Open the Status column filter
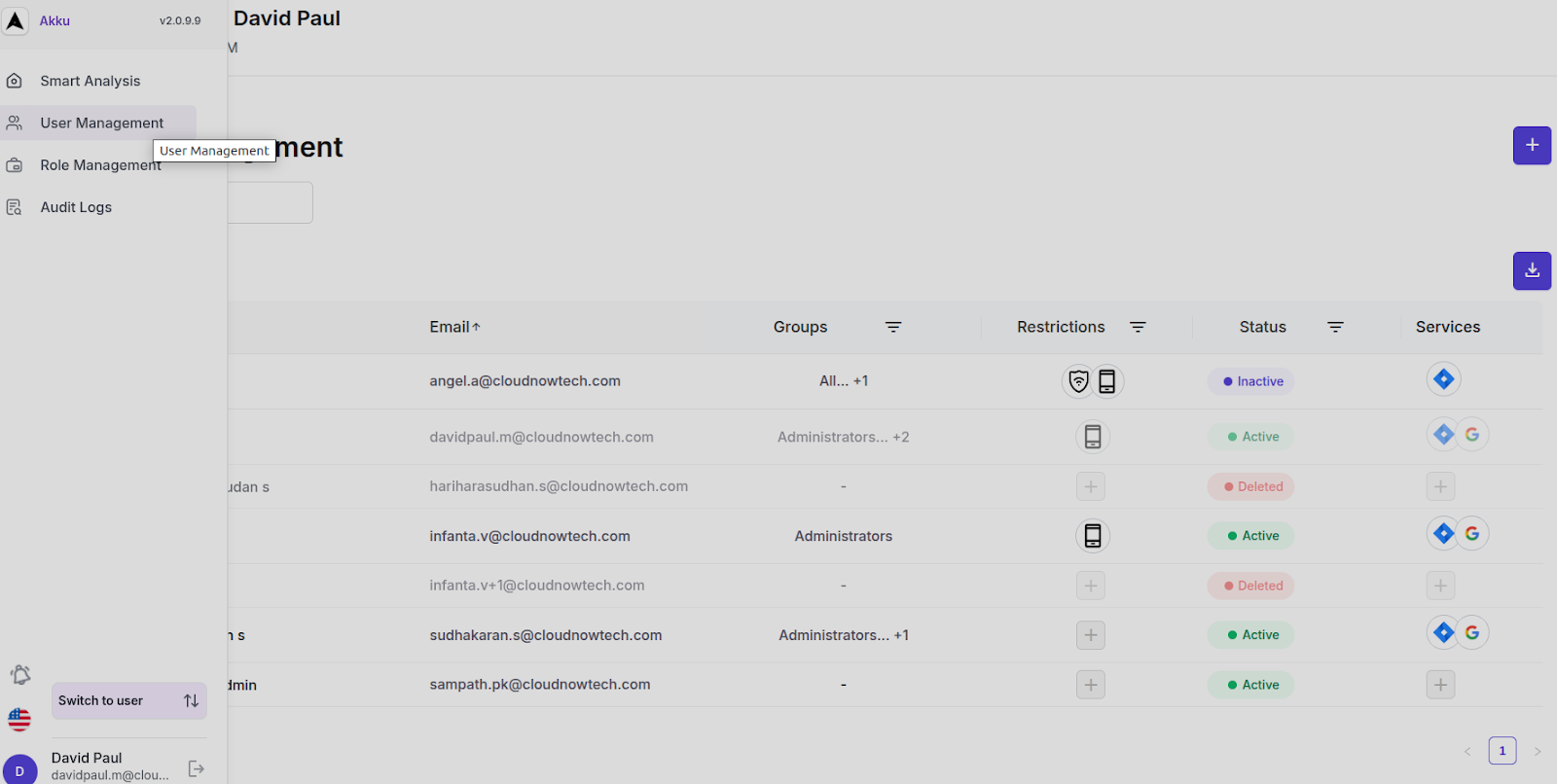1557x784 pixels. (1335, 327)
